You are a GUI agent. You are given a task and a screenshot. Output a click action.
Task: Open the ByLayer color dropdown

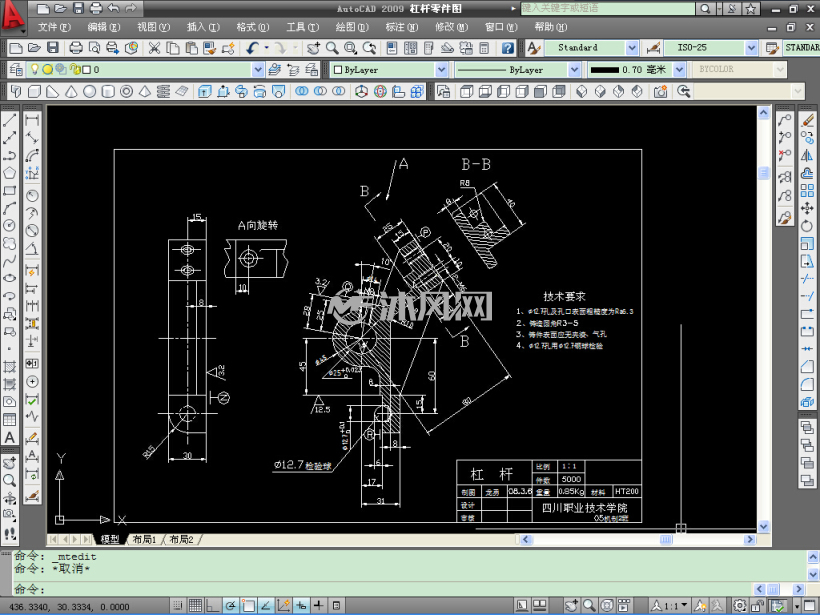(442, 70)
